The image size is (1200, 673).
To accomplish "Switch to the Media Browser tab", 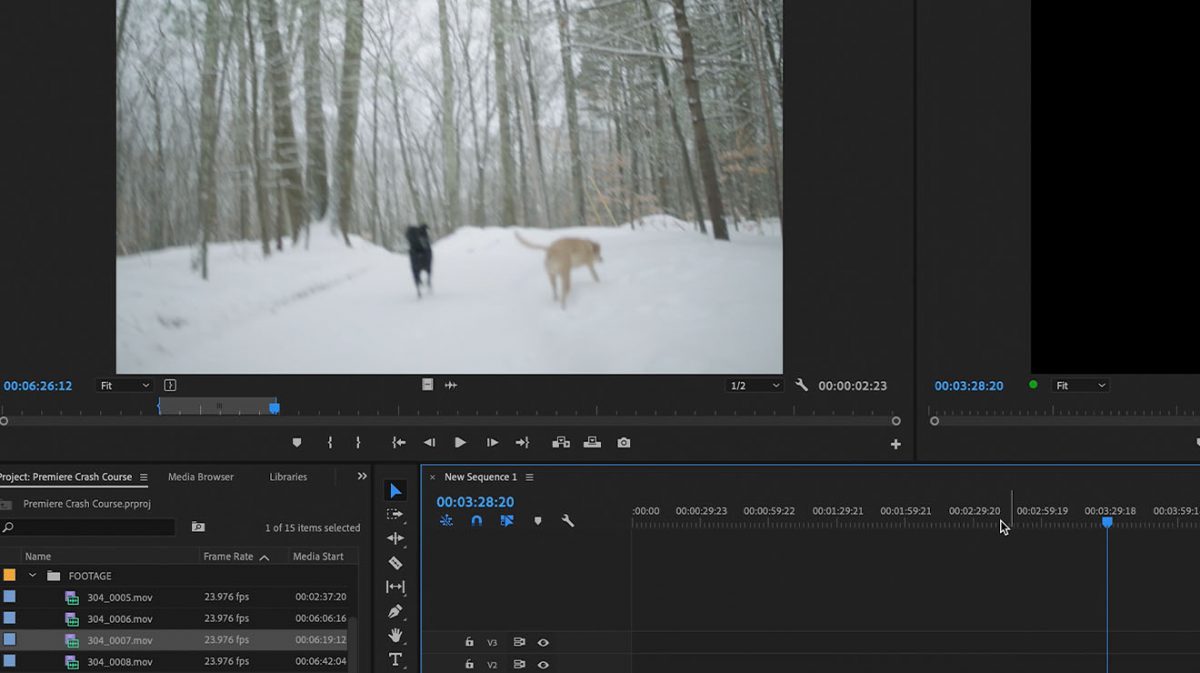I will (x=200, y=477).
